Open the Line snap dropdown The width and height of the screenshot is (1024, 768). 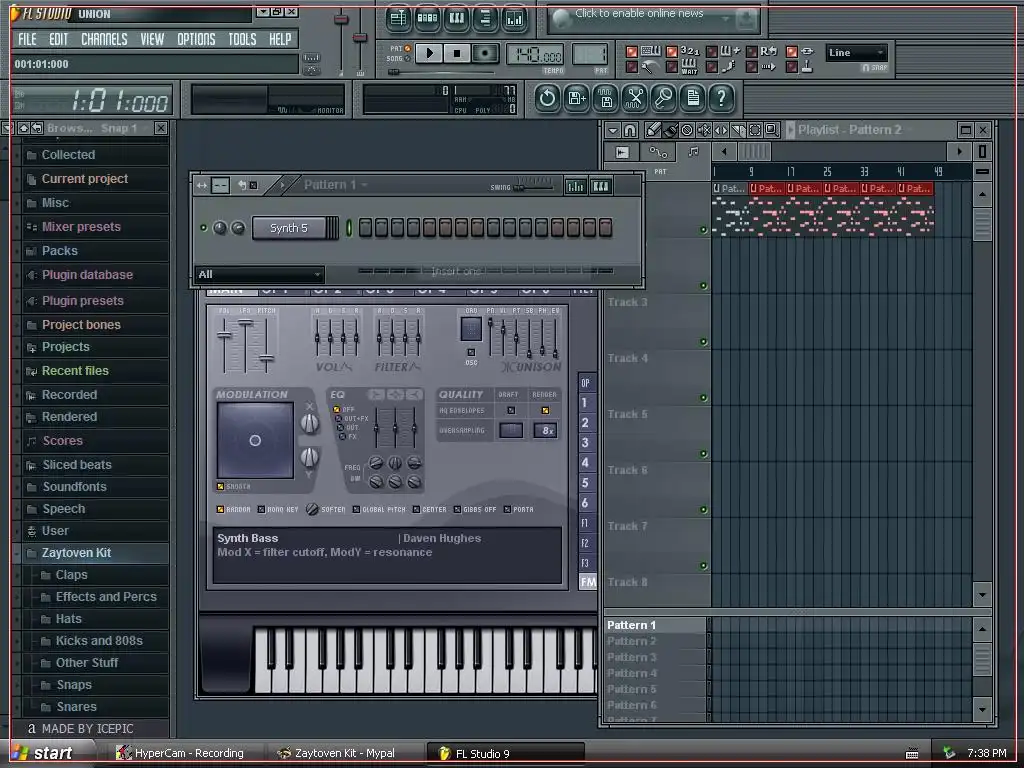tap(856, 53)
